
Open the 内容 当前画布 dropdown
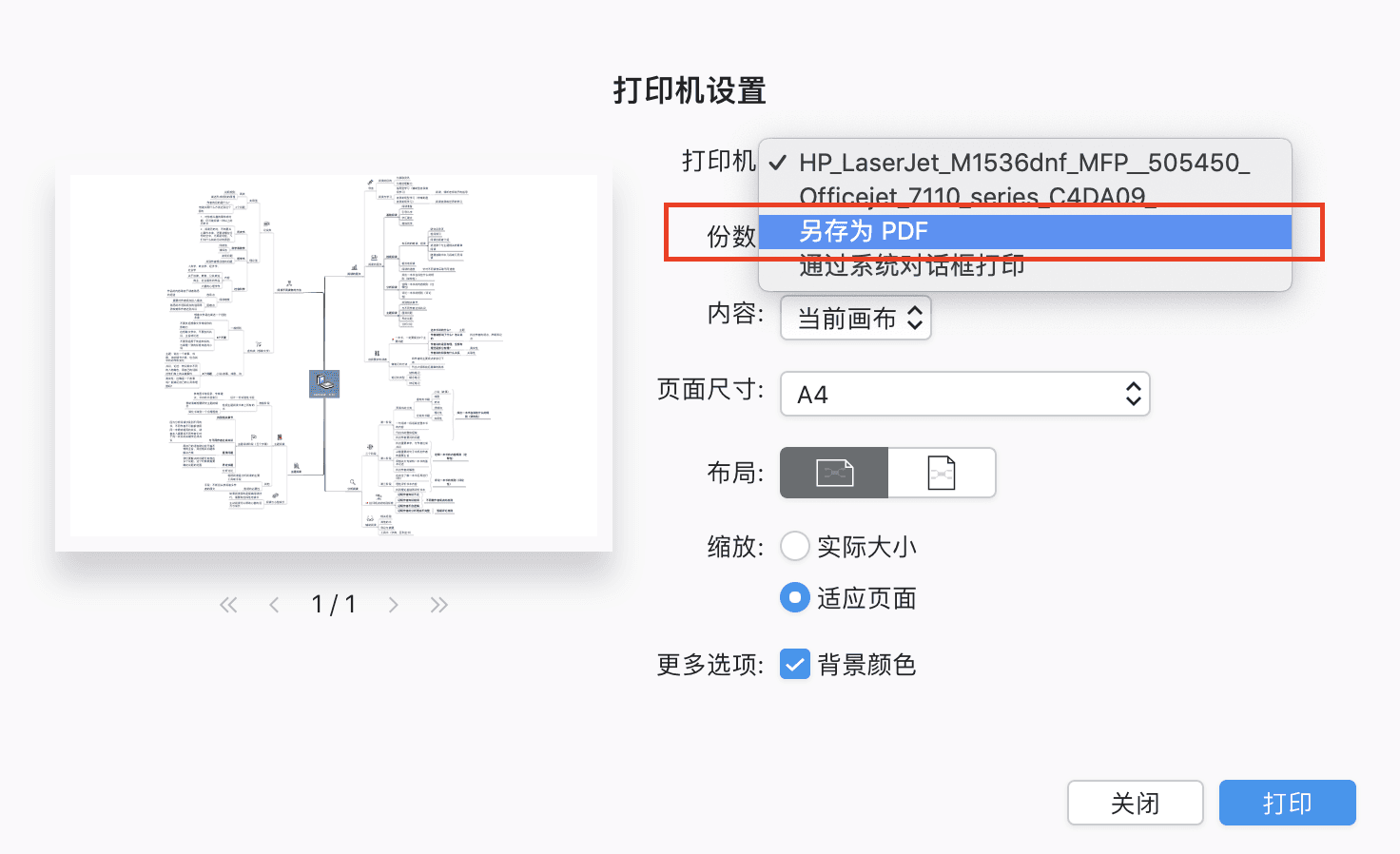point(854,318)
